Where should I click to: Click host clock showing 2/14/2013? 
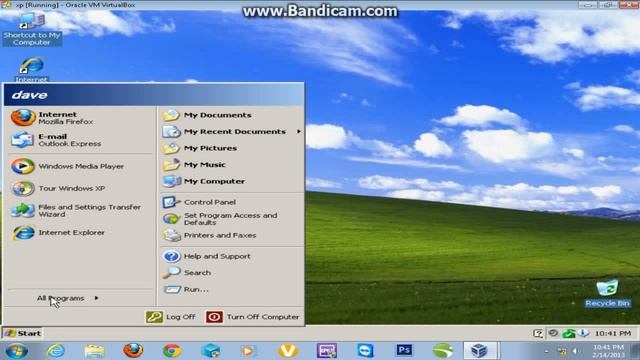click(609, 351)
